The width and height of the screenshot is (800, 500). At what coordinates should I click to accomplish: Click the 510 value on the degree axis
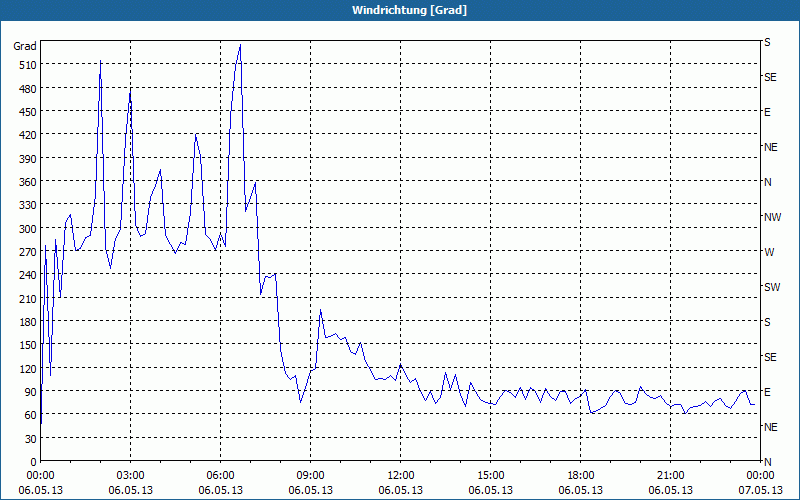[28, 65]
